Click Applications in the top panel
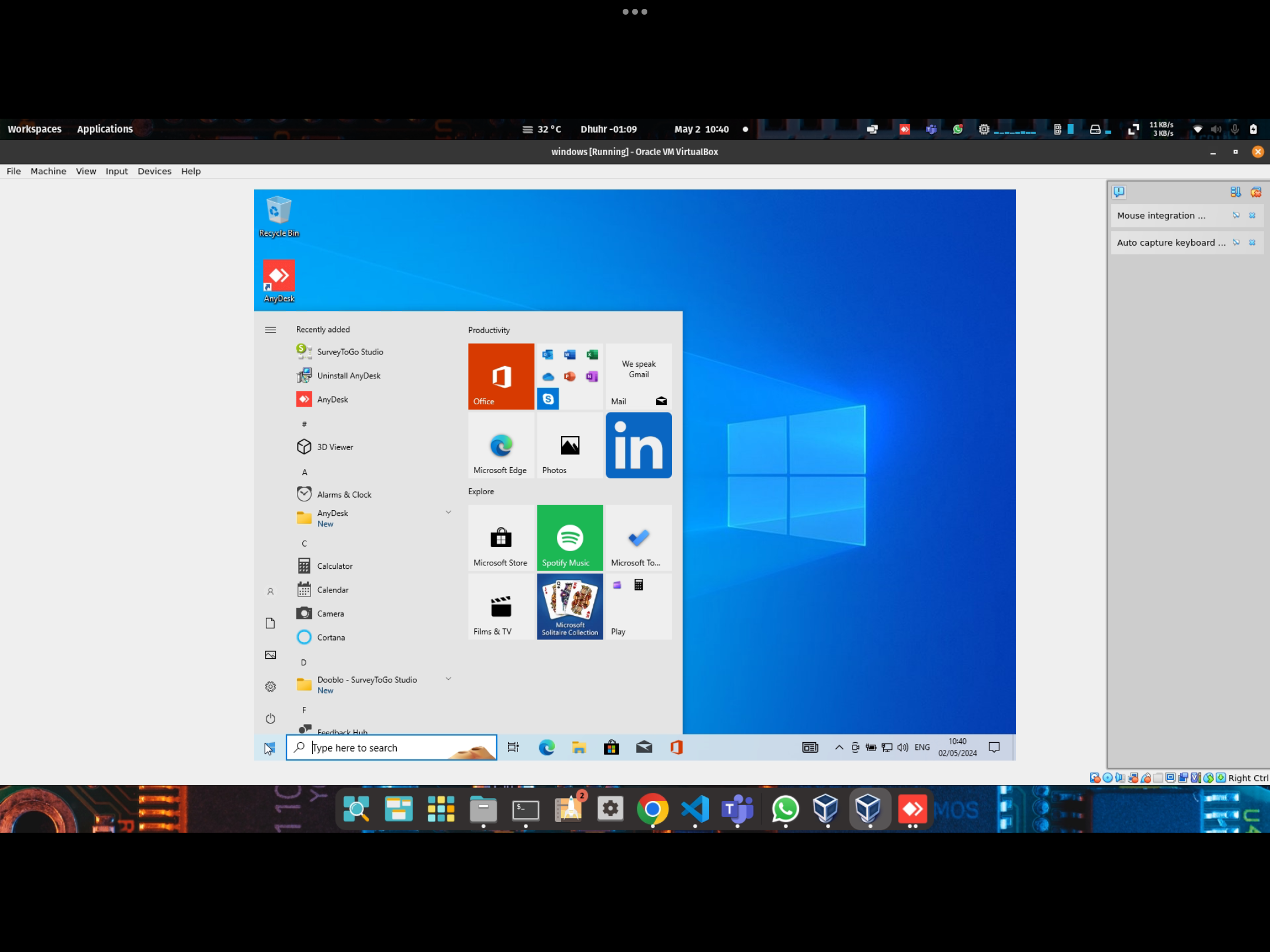The image size is (1270, 952). 105,129
